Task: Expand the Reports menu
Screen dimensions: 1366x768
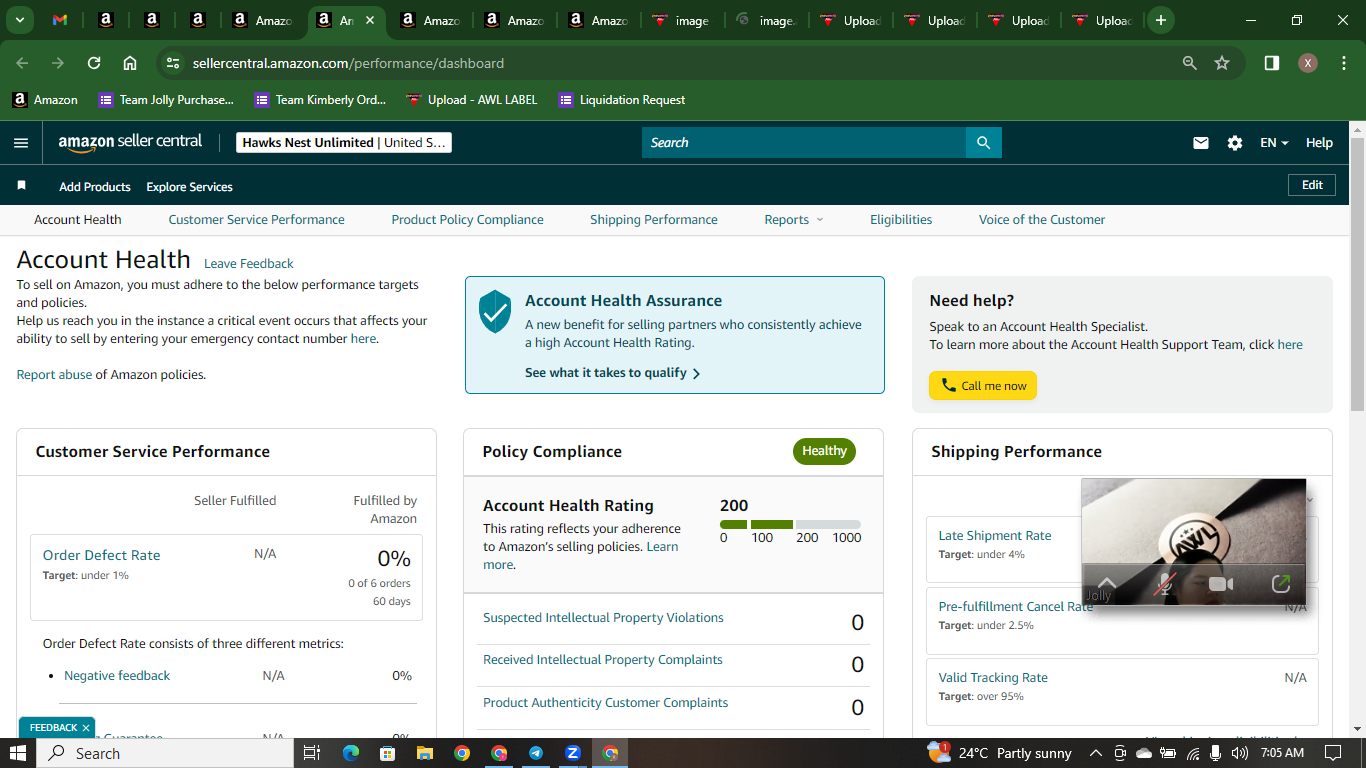Action: point(794,220)
